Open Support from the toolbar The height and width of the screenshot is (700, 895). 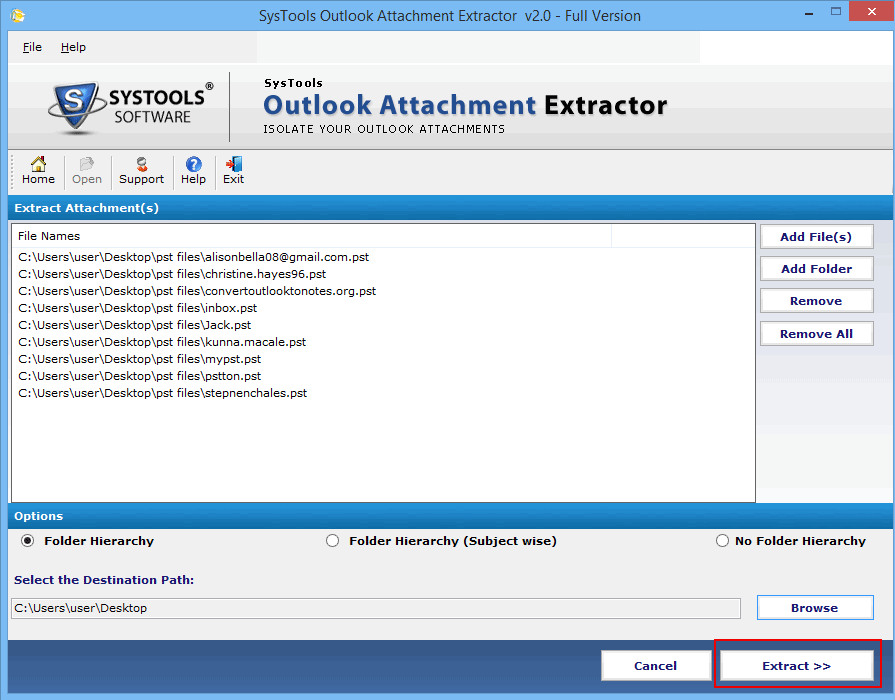[x=142, y=170]
